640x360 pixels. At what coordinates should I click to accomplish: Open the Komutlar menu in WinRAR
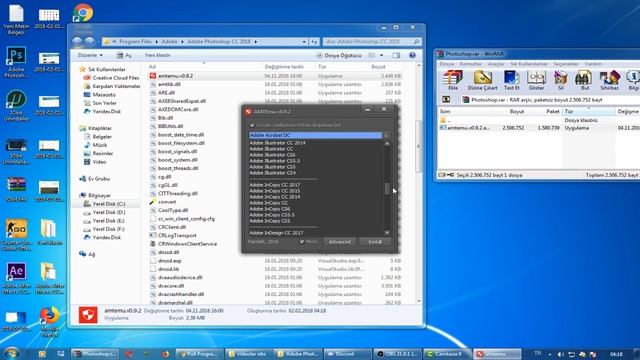pyautogui.click(x=471, y=64)
